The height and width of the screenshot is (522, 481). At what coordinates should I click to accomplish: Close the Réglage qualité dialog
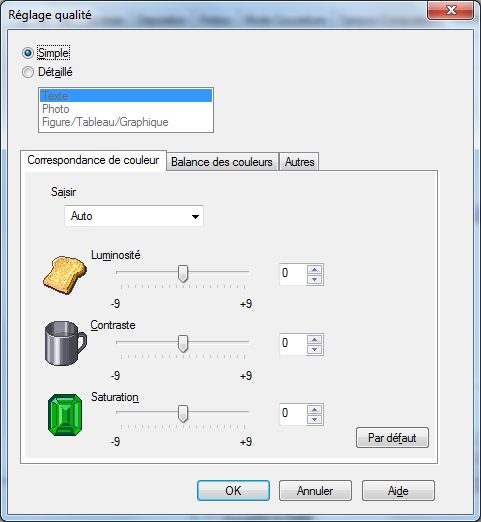point(451,10)
